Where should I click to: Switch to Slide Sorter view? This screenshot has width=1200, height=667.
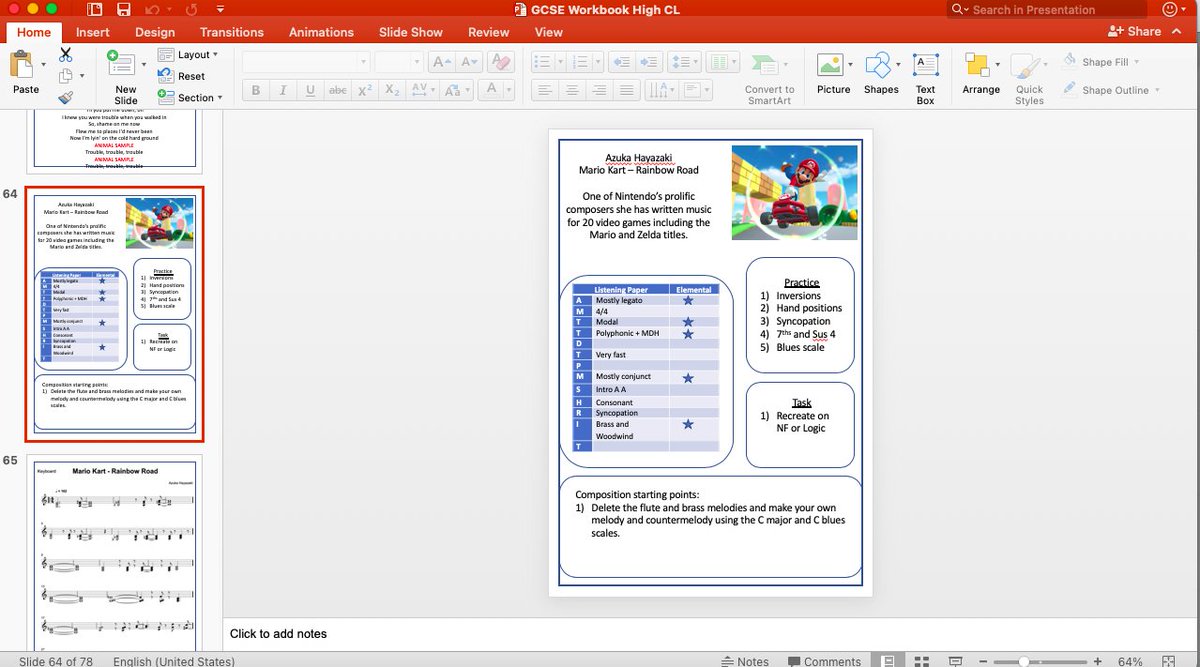pyautogui.click(x=922, y=661)
